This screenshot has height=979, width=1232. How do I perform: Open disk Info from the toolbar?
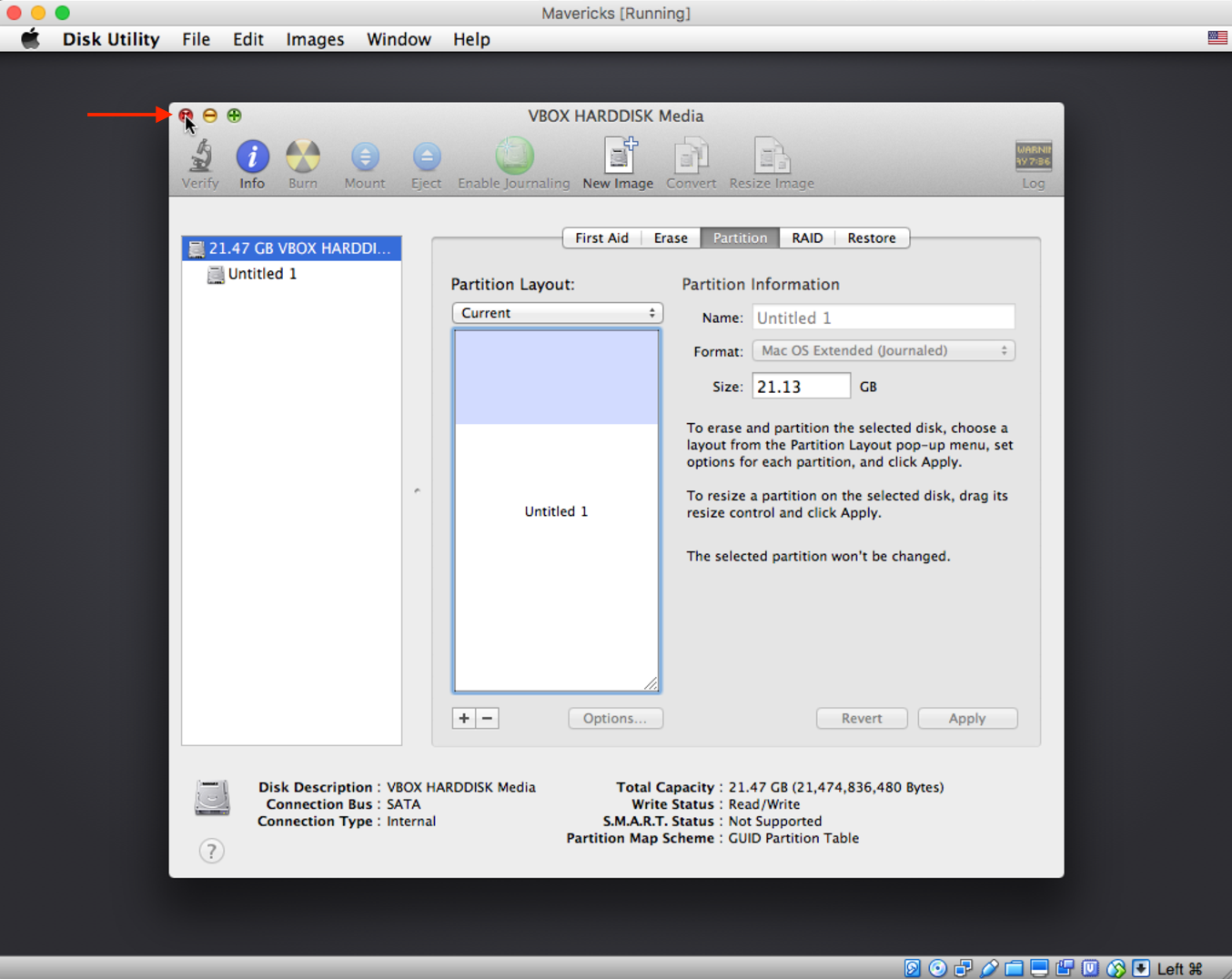point(252,157)
